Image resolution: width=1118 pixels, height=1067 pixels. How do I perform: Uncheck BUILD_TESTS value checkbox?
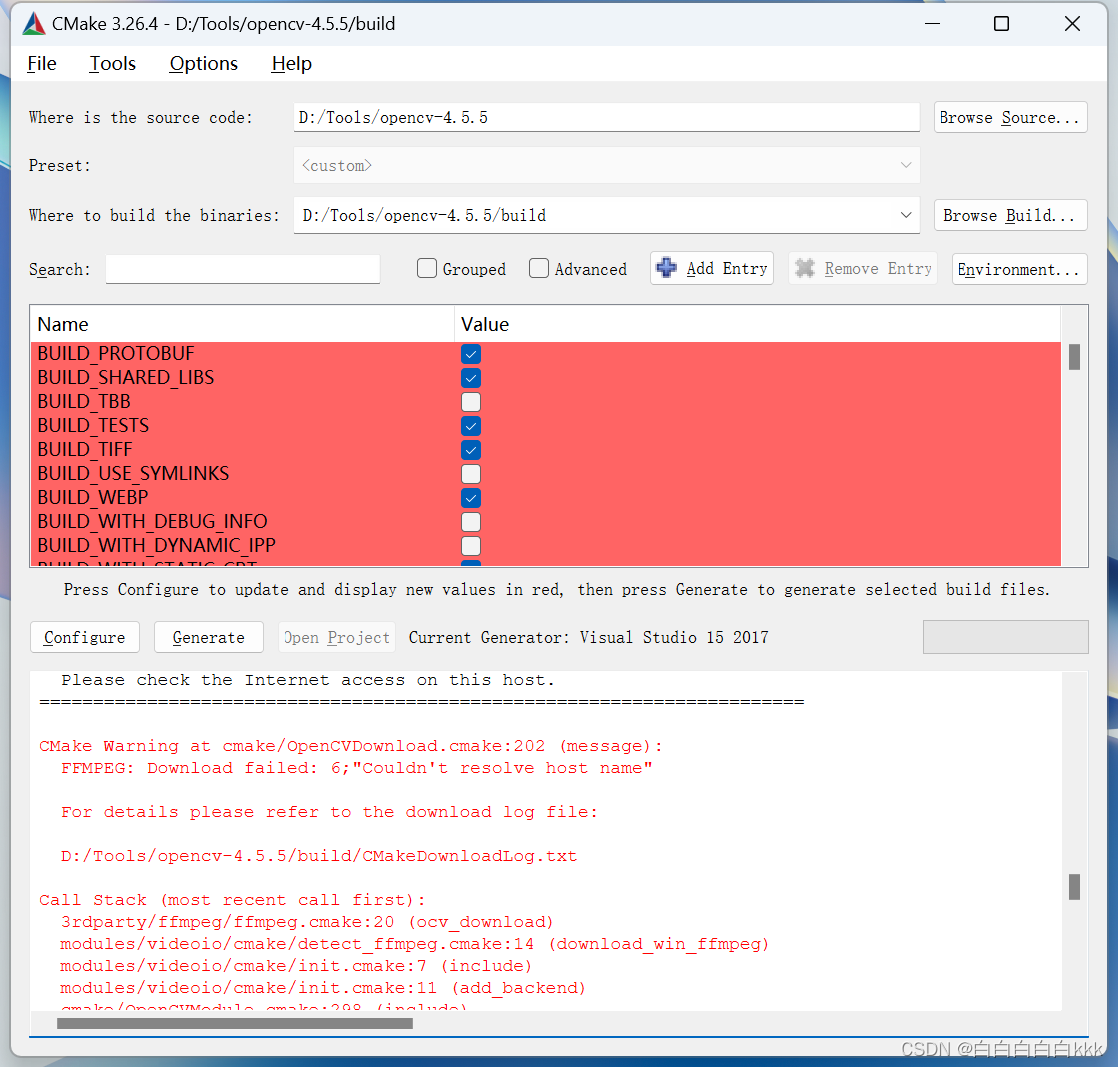tap(471, 426)
